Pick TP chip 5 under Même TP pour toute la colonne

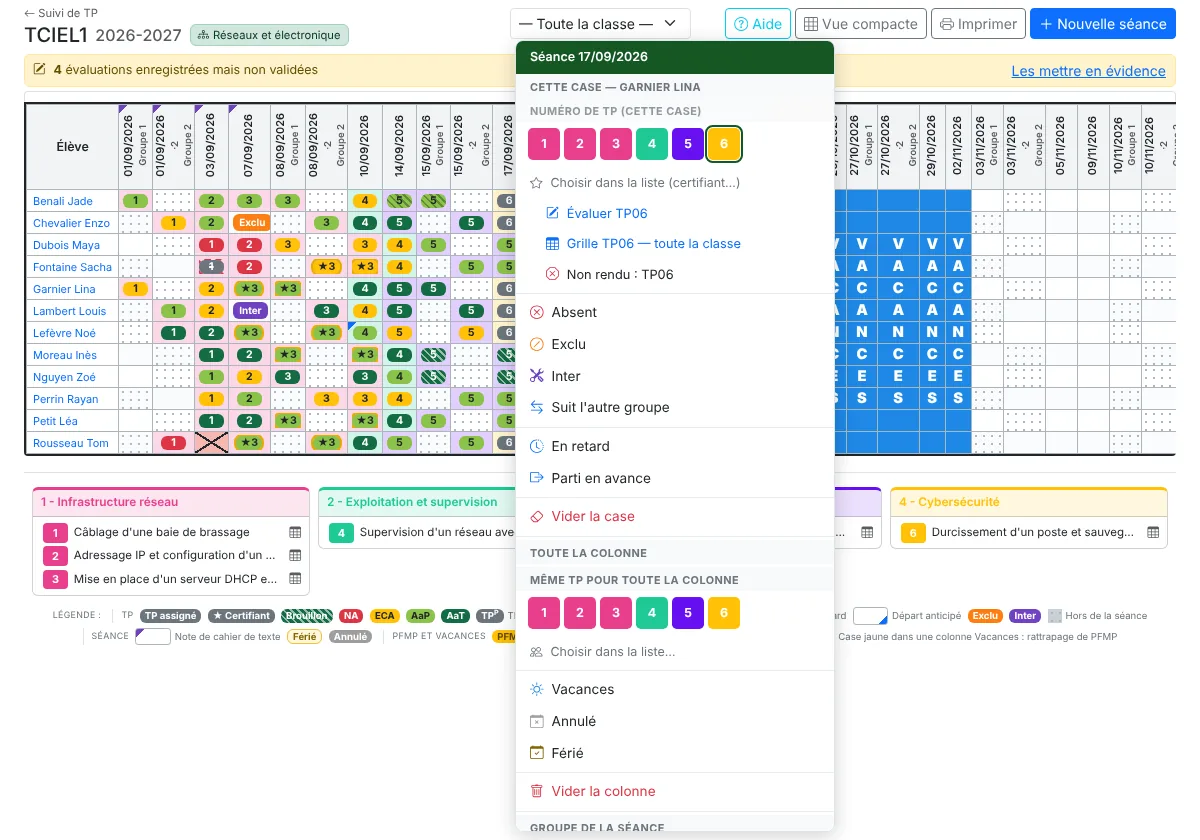point(688,613)
